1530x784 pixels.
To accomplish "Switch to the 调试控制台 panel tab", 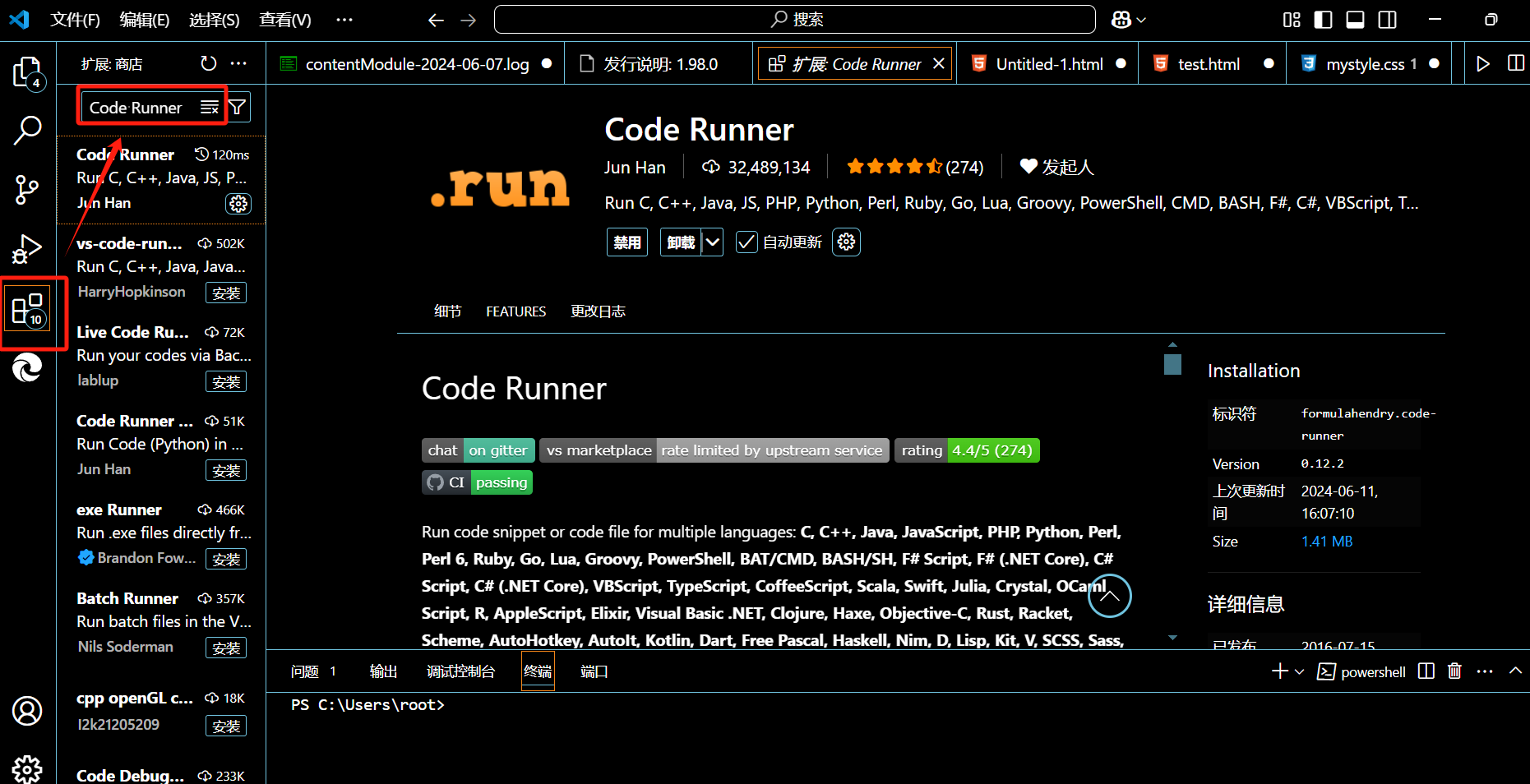I will point(460,672).
